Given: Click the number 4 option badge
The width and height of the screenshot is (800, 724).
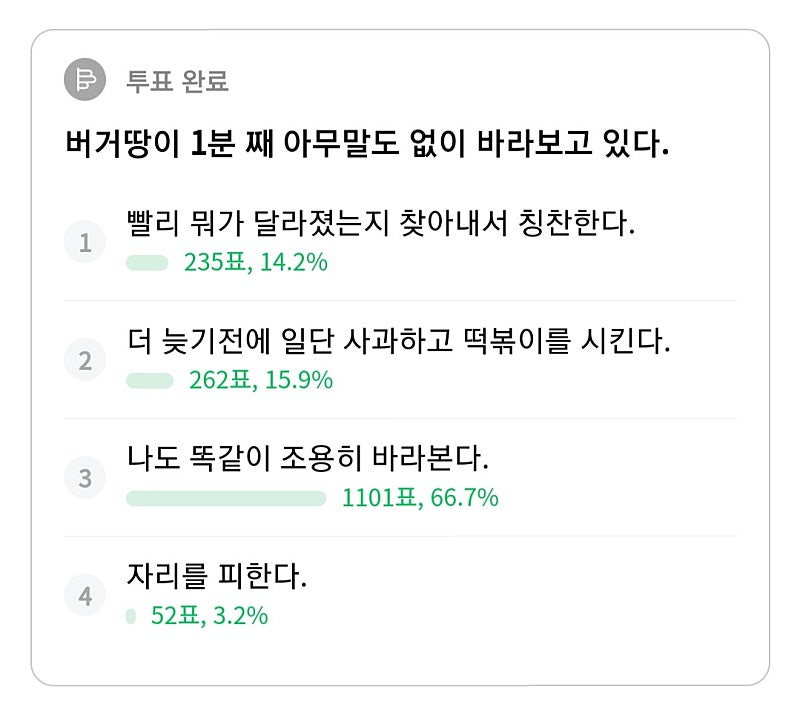Looking at the screenshot, I should point(85,596).
